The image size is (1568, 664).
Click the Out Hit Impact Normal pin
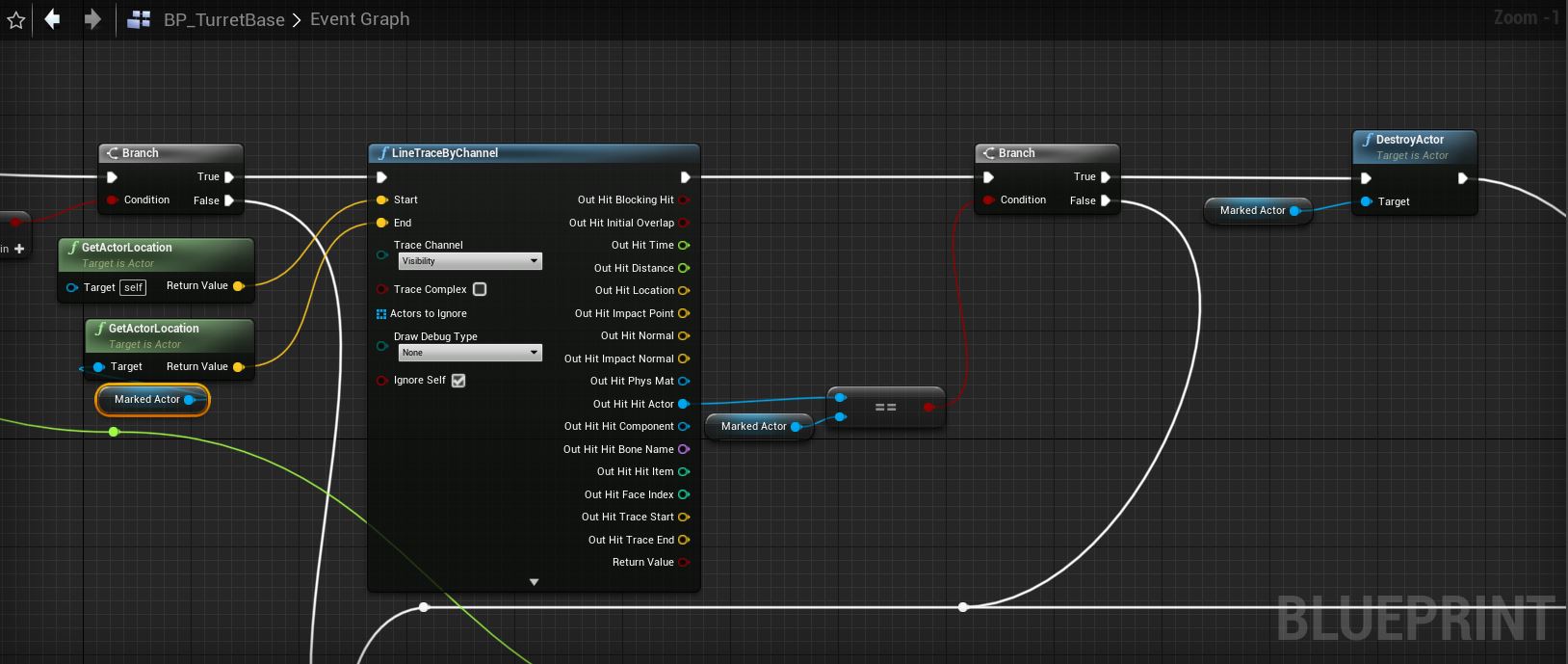tap(684, 359)
